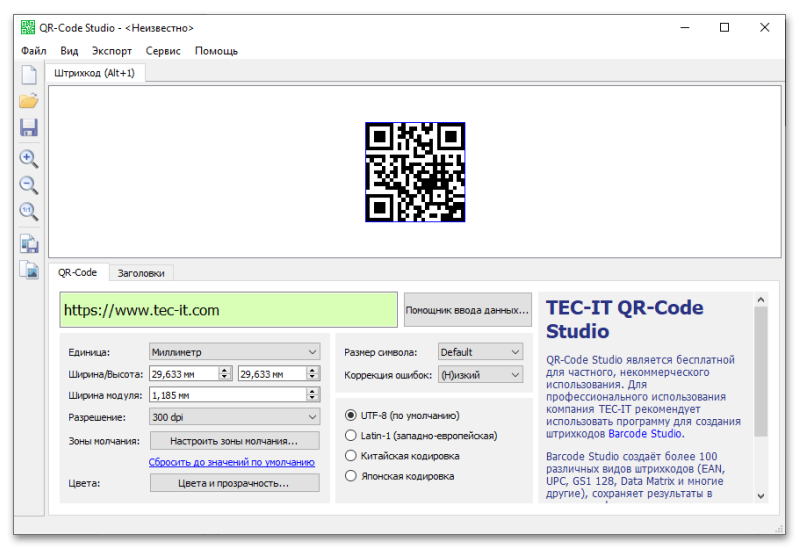The image size is (800, 549).
Task: Open the Экспорт menu
Action: click(x=112, y=51)
